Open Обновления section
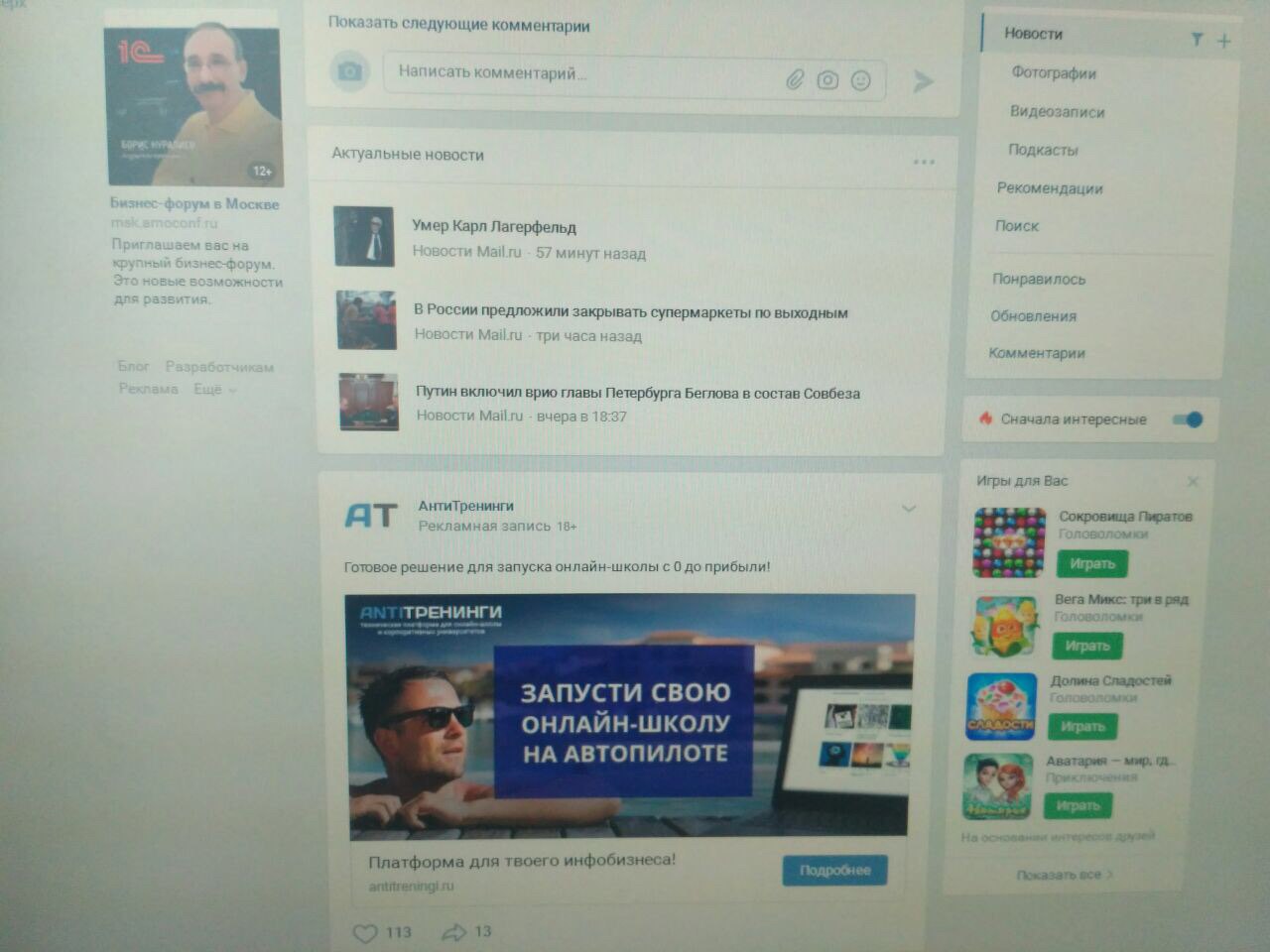 click(1033, 316)
